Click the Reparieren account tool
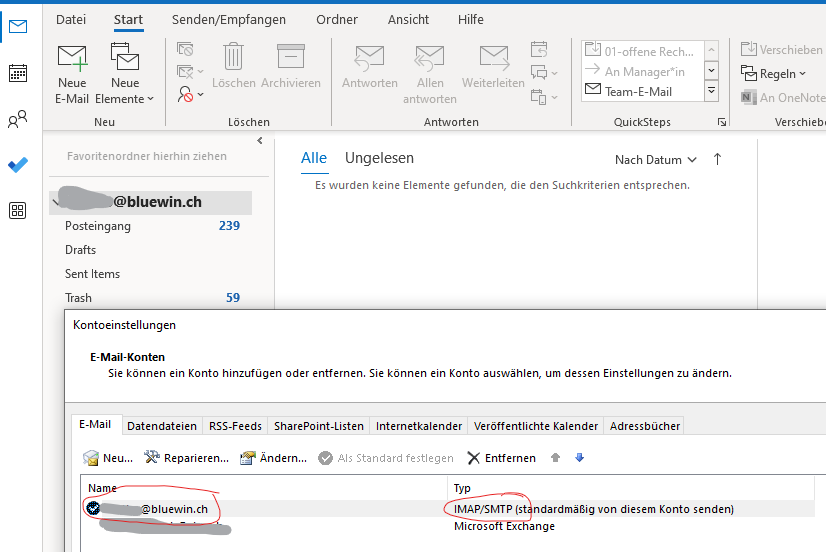Image resolution: width=826 pixels, height=552 pixels. point(186,458)
